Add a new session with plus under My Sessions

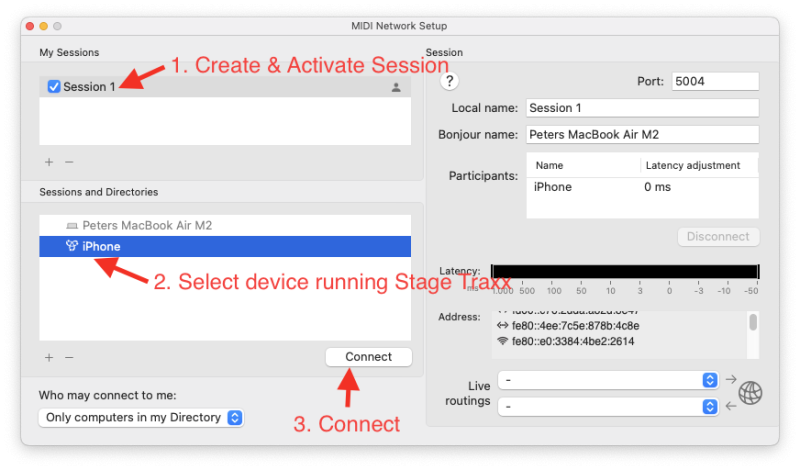click(49, 162)
